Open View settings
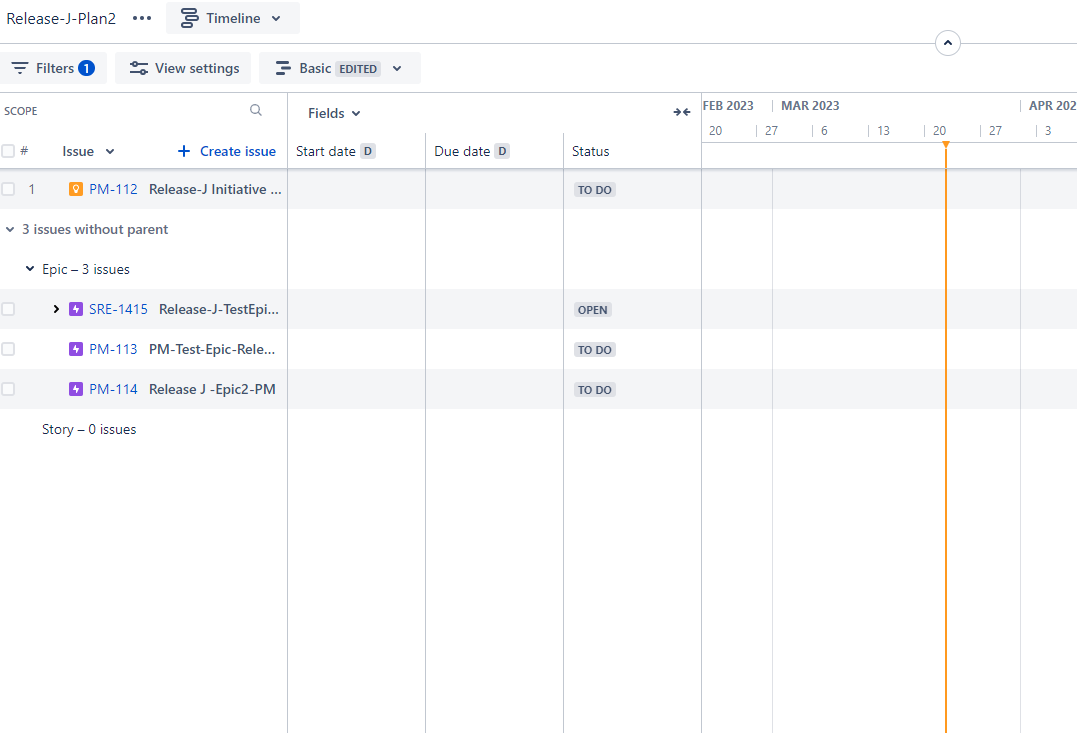This screenshot has height=733, width=1077. (x=183, y=68)
